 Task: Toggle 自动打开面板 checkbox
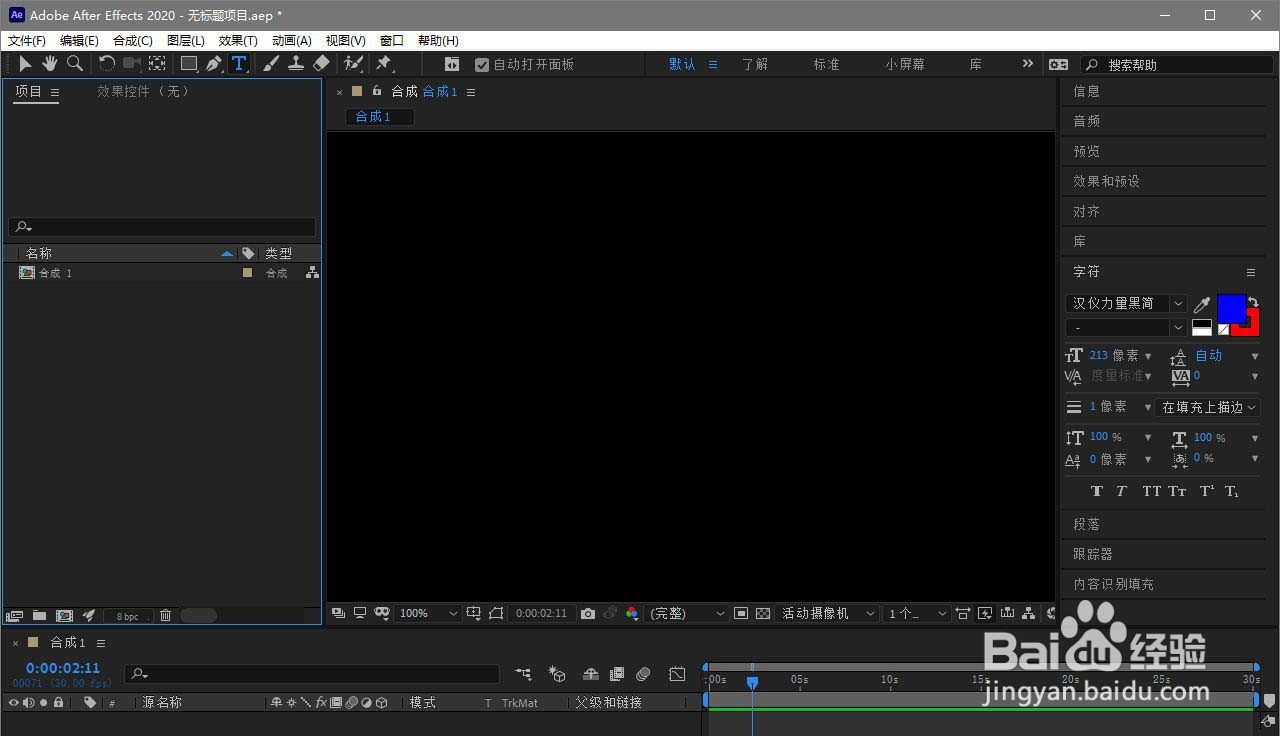tap(482, 64)
